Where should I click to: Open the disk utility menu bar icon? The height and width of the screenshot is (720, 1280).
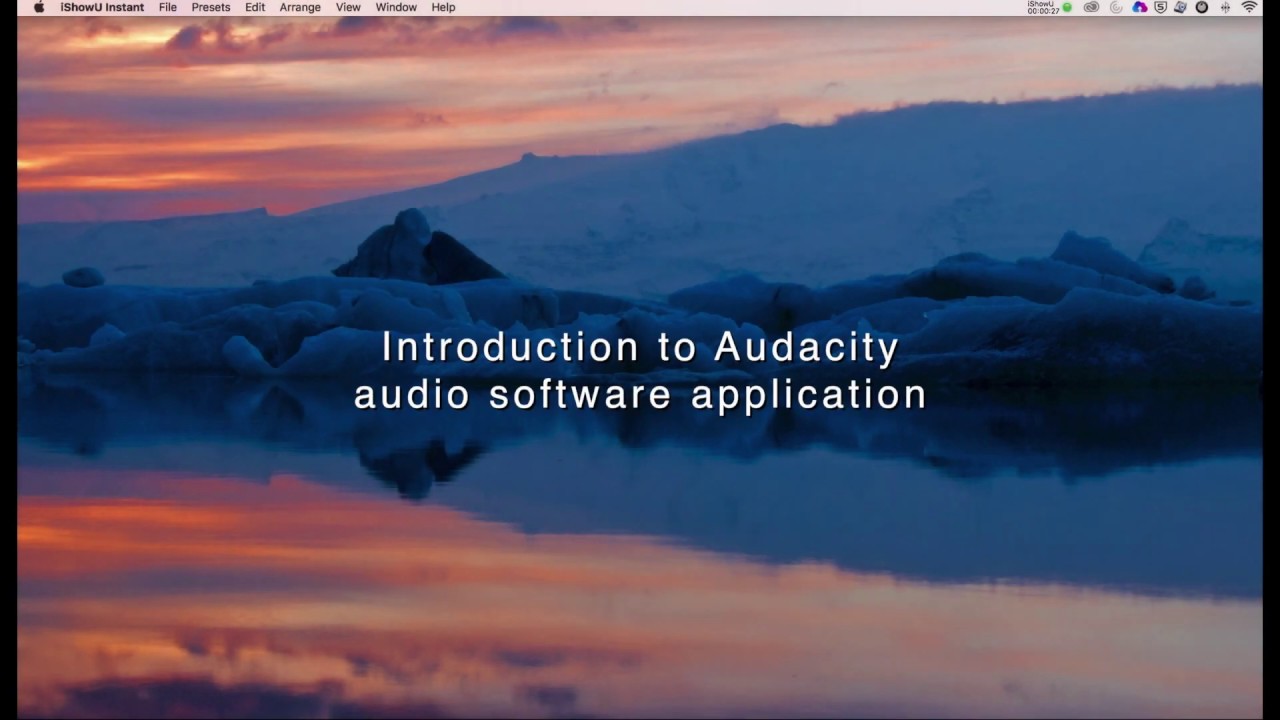pyautogui.click(x=1180, y=7)
